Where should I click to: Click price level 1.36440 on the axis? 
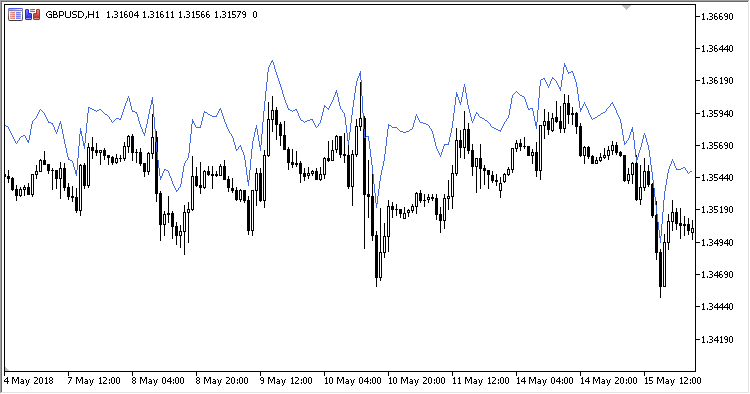[x=717, y=49]
